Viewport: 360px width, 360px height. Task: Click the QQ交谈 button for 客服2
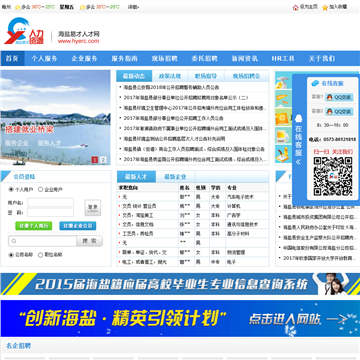(339, 111)
